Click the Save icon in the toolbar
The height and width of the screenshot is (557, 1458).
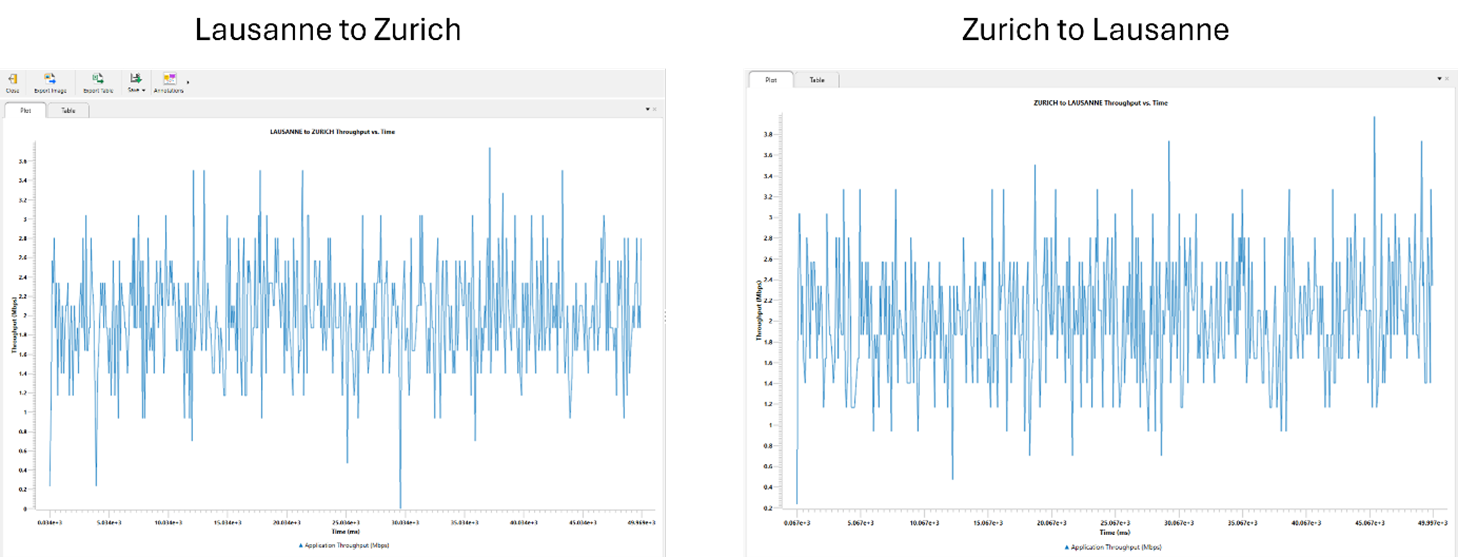134,79
